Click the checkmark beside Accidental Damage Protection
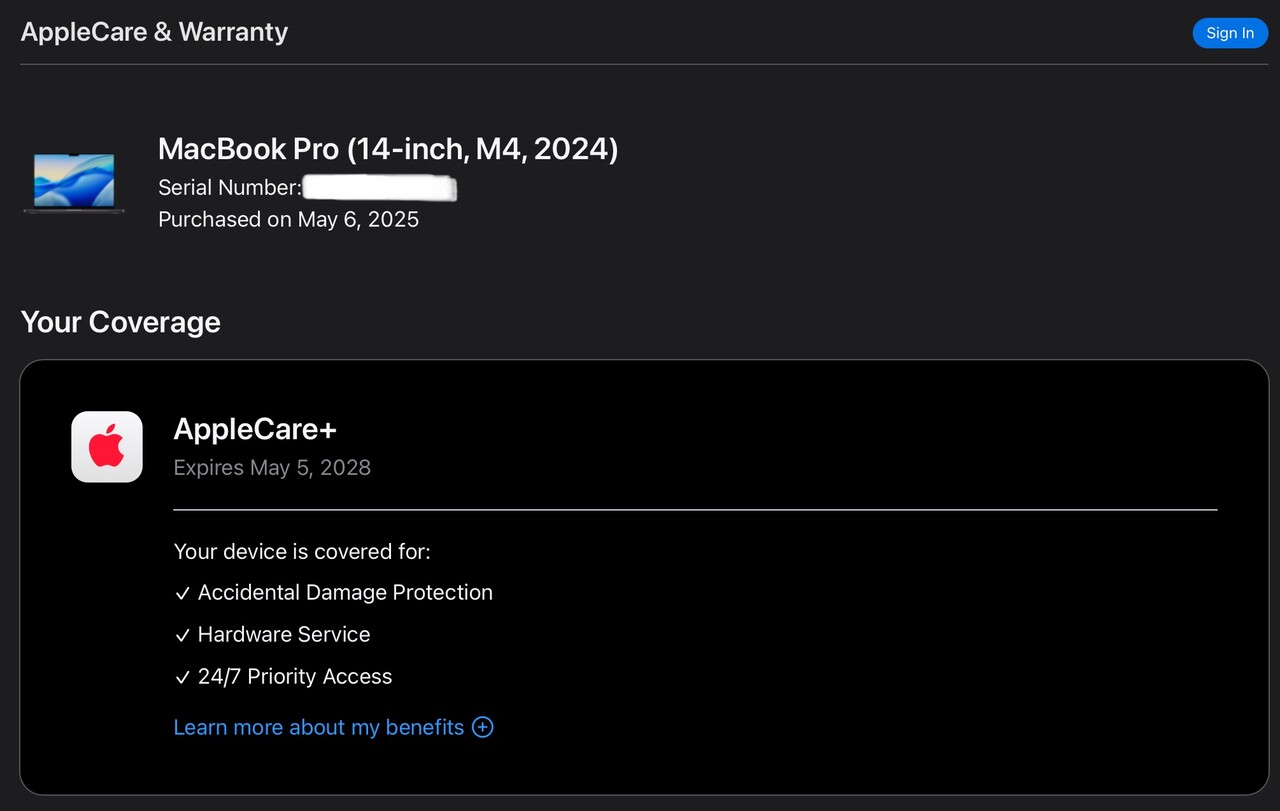This screenshot has width=1280, height=811. coord(182,594)
